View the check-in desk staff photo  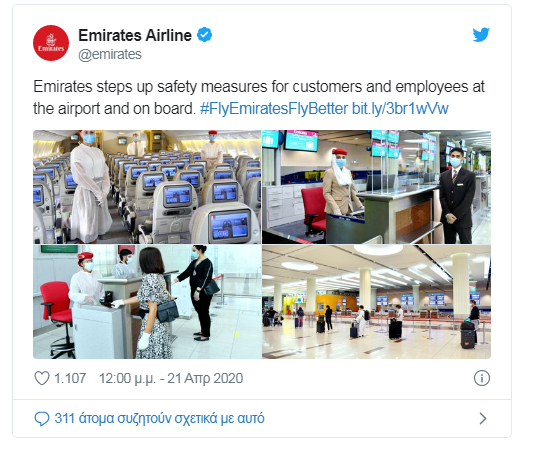376,187
